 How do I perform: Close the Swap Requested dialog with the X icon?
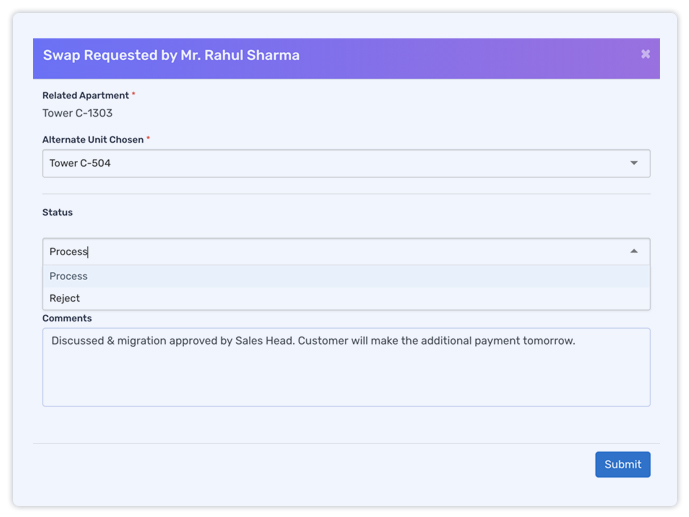(x=645, y=54)
